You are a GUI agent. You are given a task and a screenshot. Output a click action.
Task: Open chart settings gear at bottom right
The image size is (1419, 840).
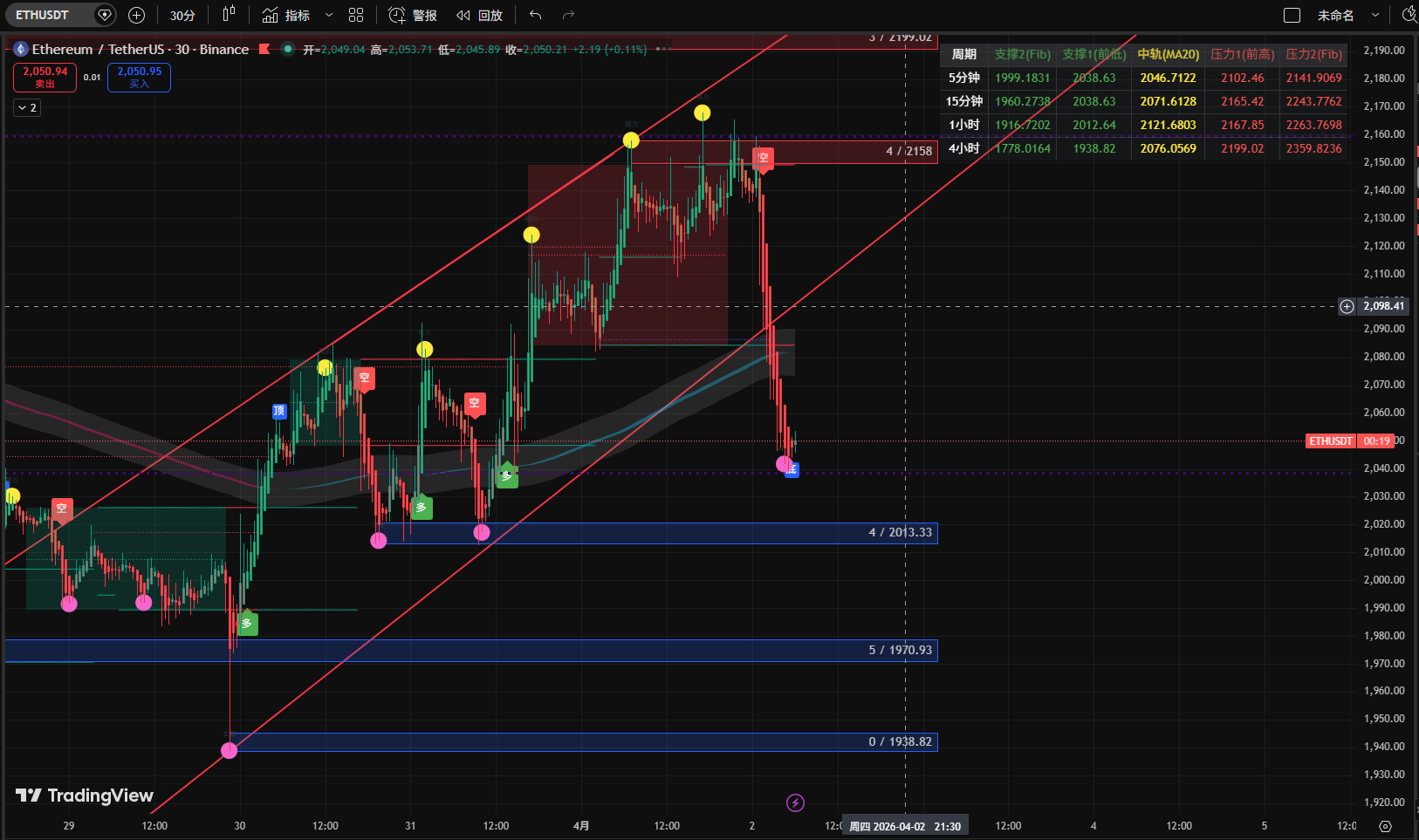1385,825
